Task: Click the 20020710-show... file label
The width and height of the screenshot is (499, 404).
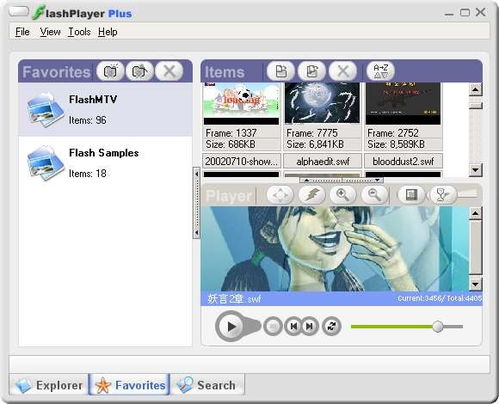Action: pos(241,161)
